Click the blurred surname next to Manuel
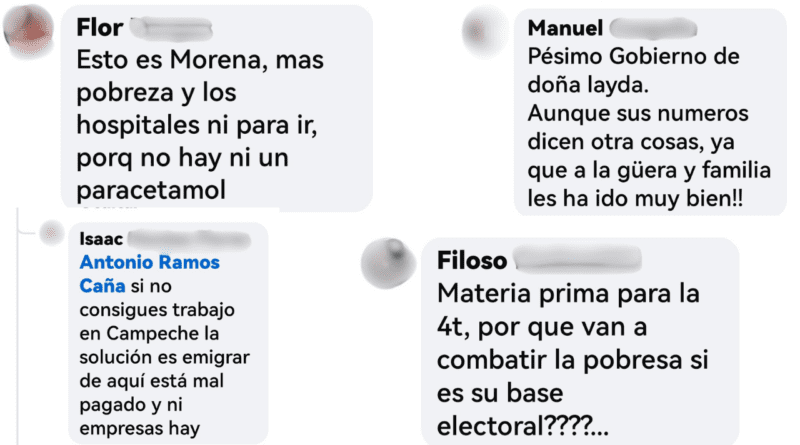This screenshot has height=445, width=800. [653, 28]
